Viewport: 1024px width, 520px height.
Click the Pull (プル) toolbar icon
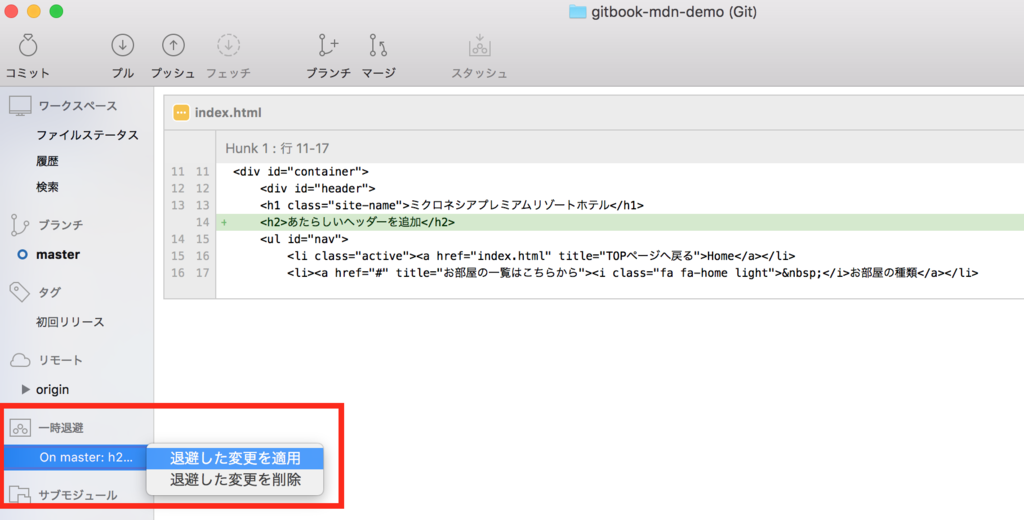point(123,45)
